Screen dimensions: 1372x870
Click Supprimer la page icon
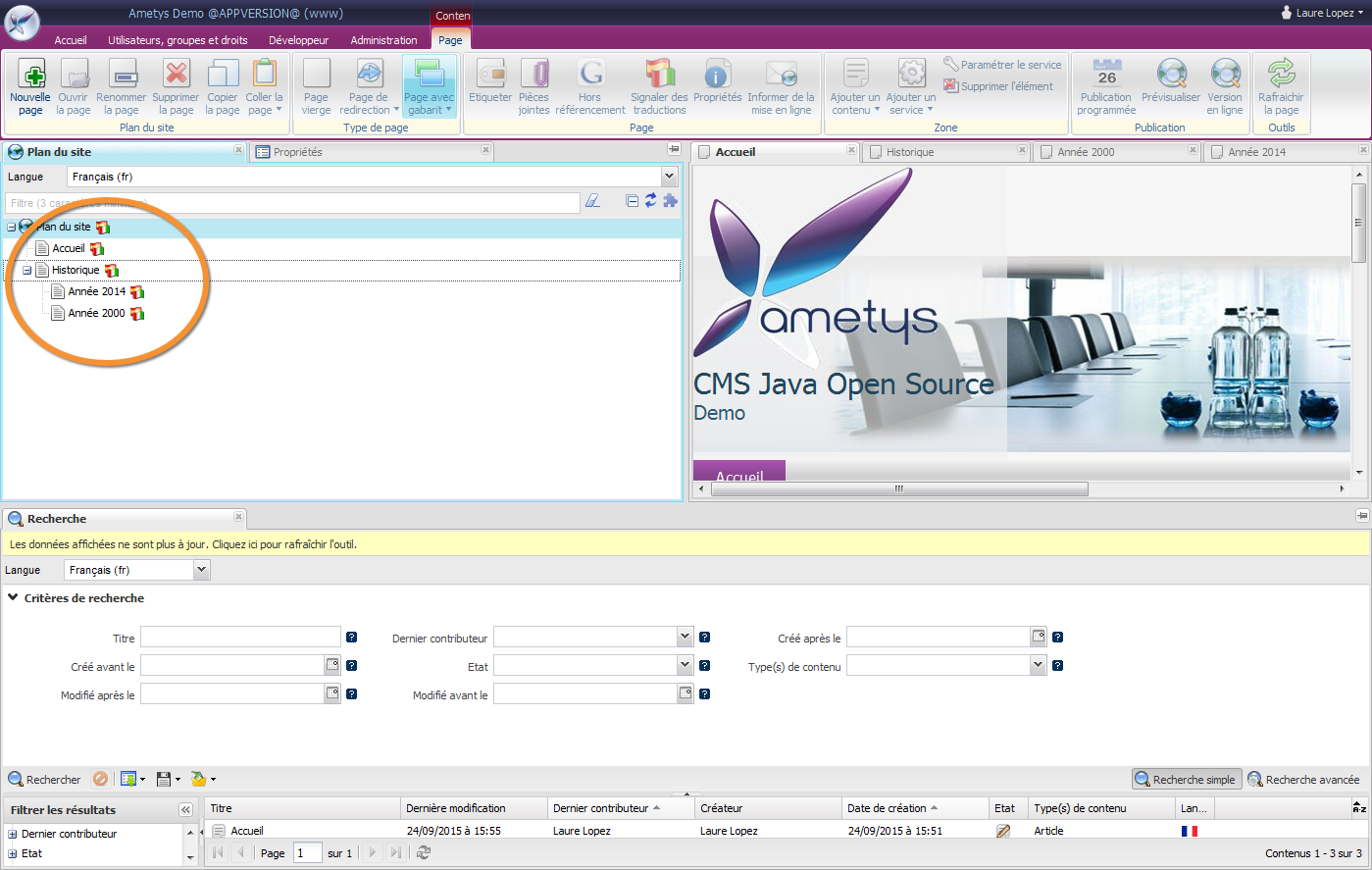(176, 87)
